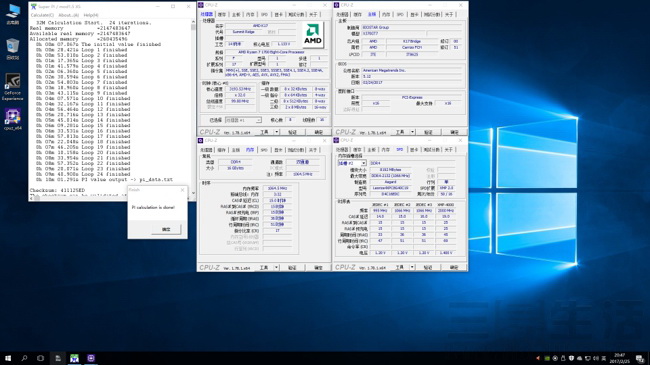Click the 'The initial value finished' line
This screenshot has width=650, height=365.
[98, 44]
